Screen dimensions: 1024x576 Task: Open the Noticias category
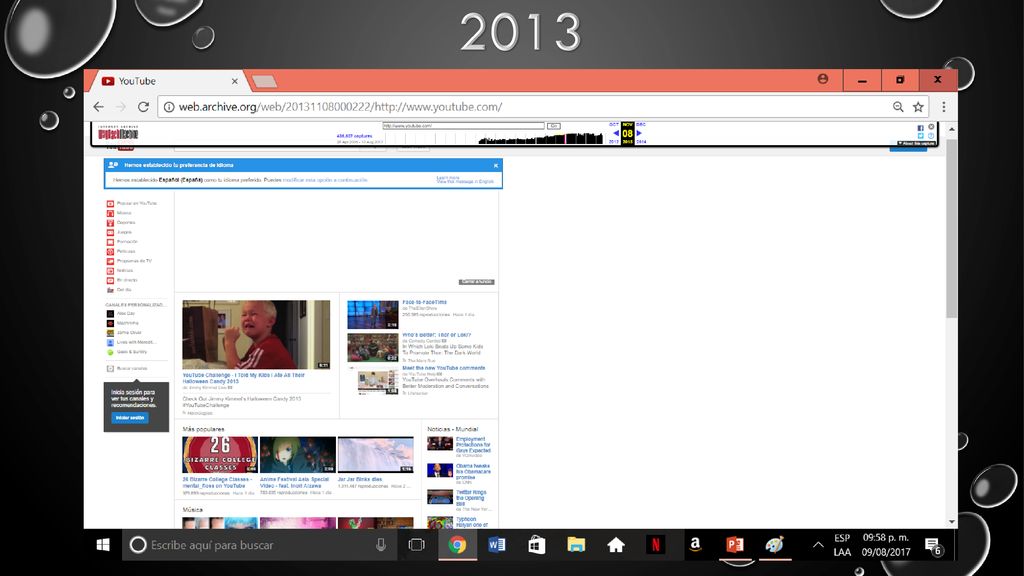tap(120, 270)
